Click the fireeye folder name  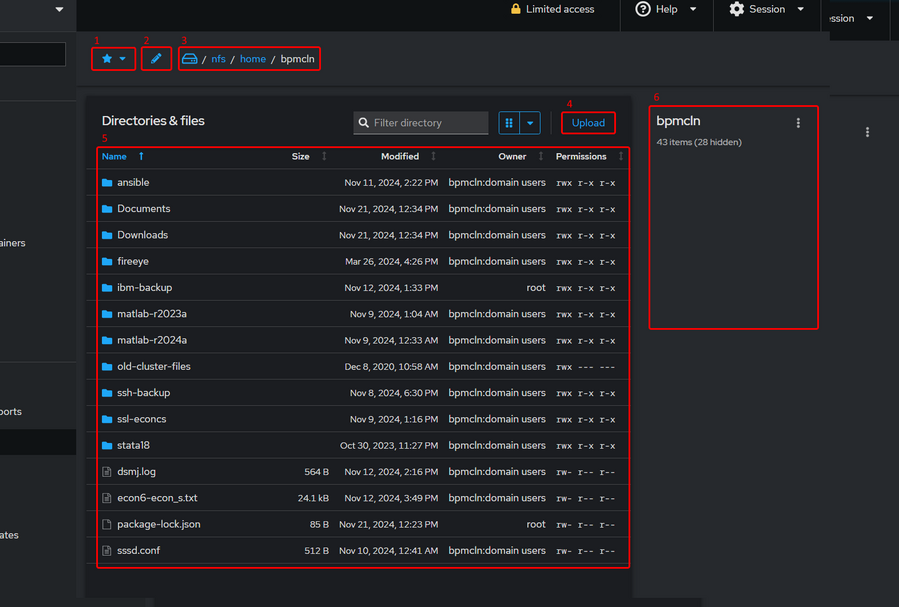click(132, 261)
